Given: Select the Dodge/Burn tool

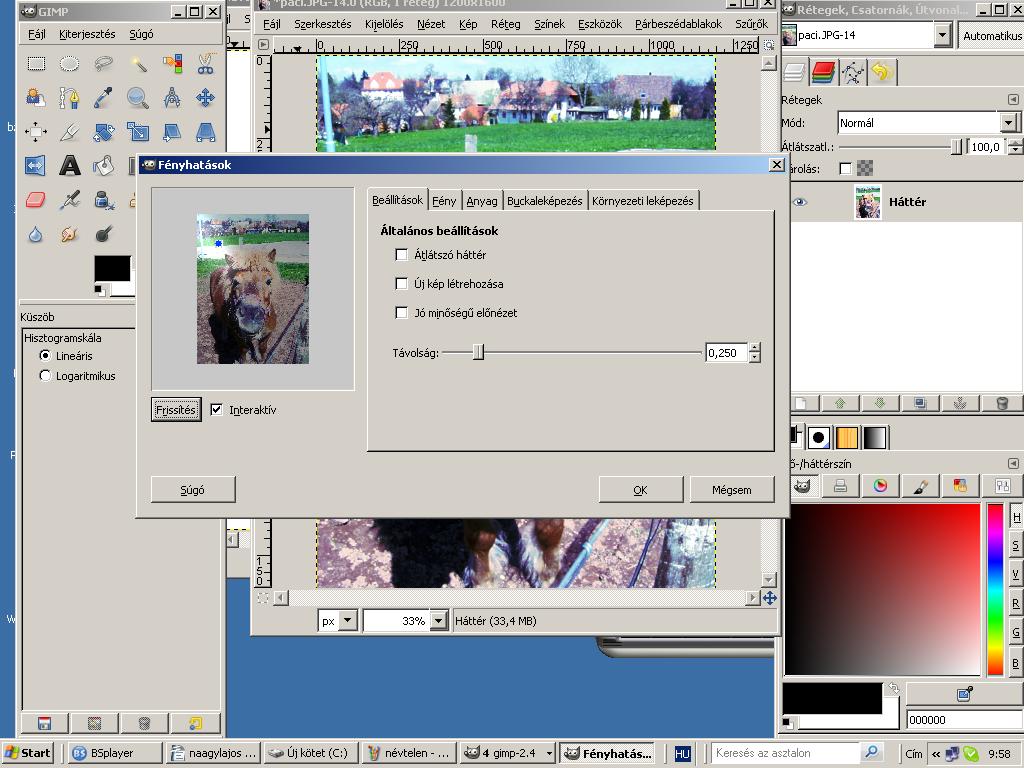Looking at the screenshot, I should [103, 234].
